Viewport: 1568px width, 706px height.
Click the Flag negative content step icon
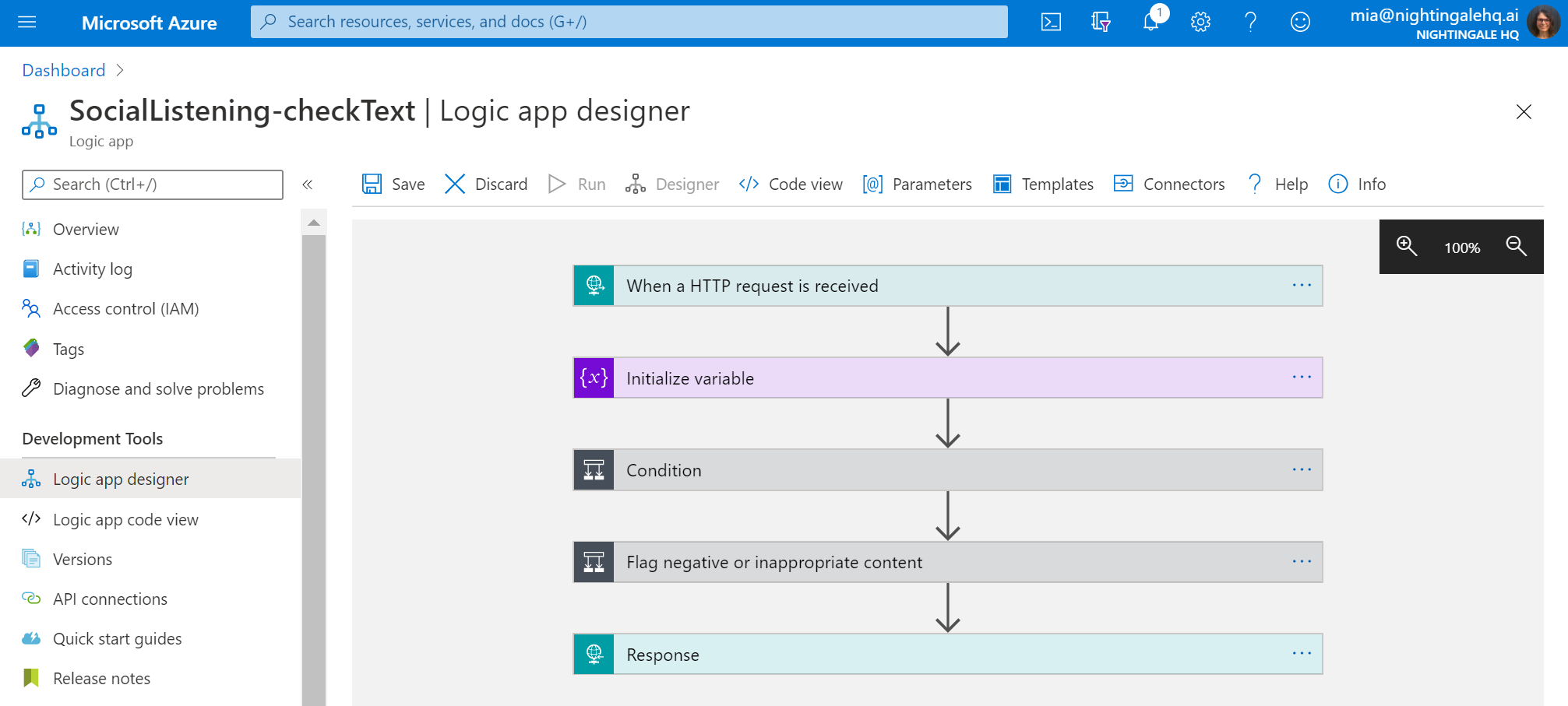[594, 562]
